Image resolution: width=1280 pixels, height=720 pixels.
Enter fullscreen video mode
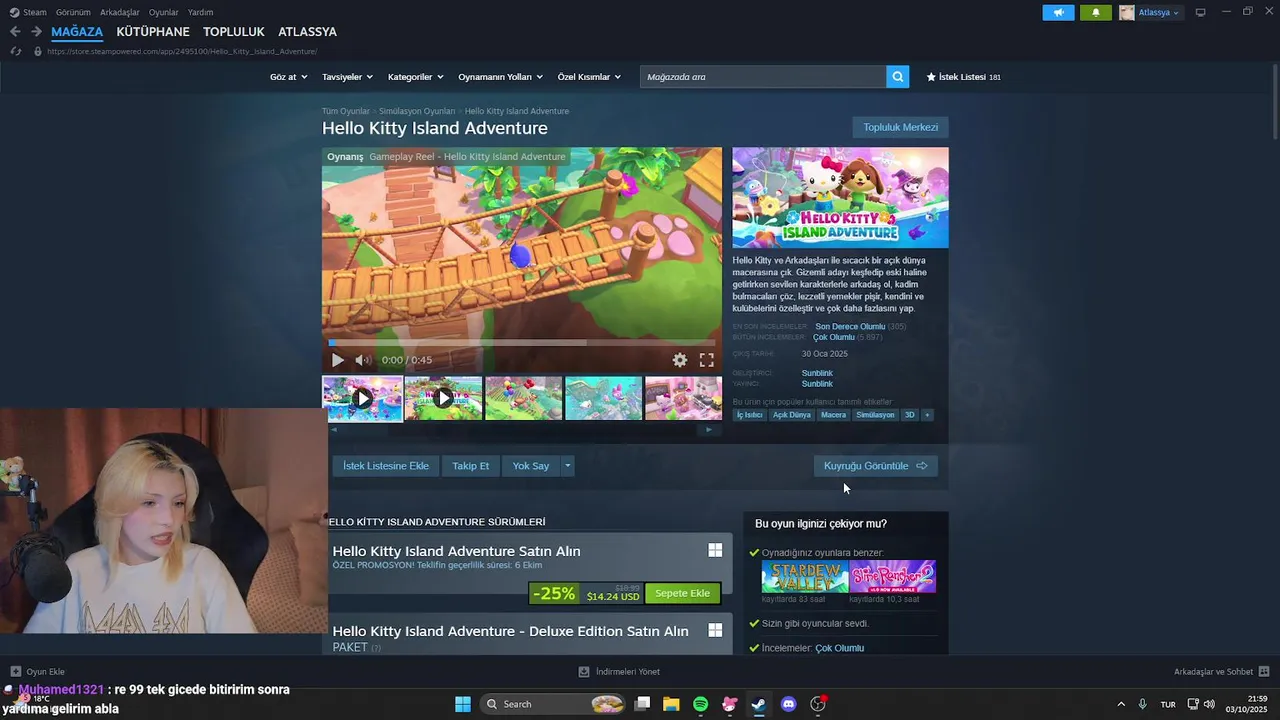click(x=706, y=360)
